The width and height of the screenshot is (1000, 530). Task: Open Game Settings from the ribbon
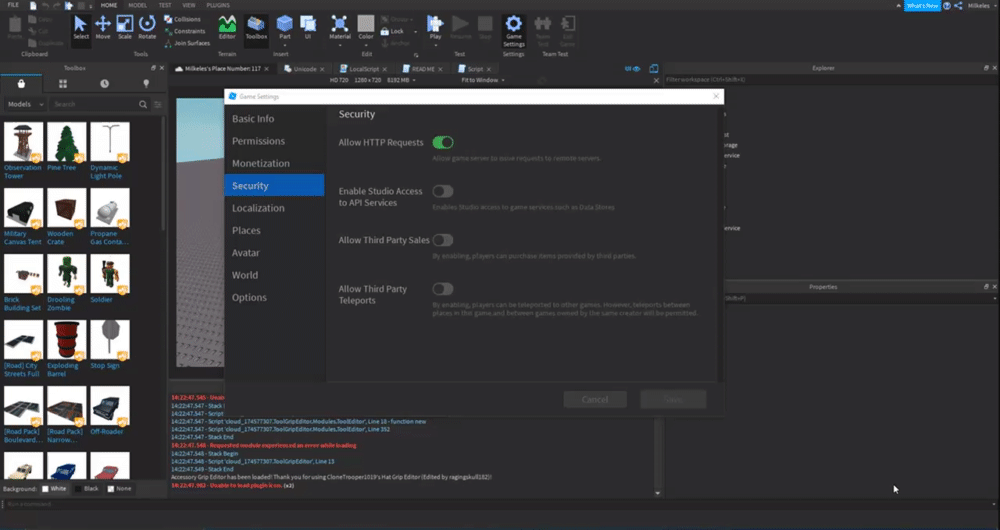pyautogui.click(x=513, y=31)
